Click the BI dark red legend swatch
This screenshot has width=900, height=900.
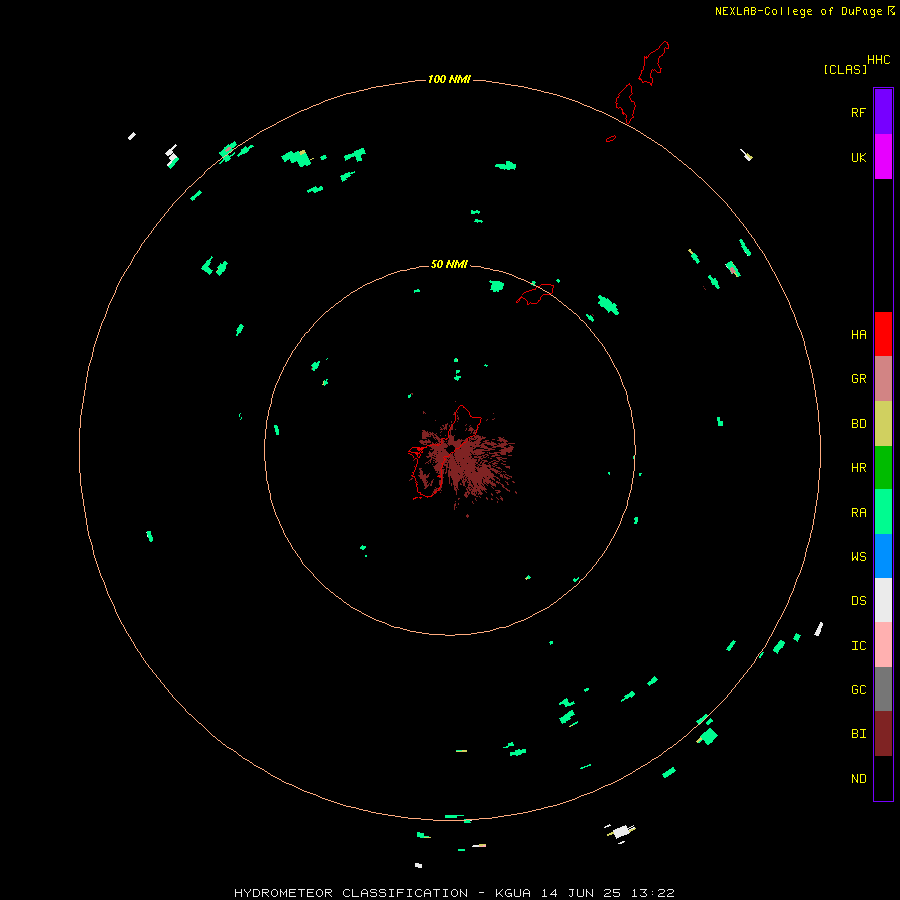[x=883, y=734]
